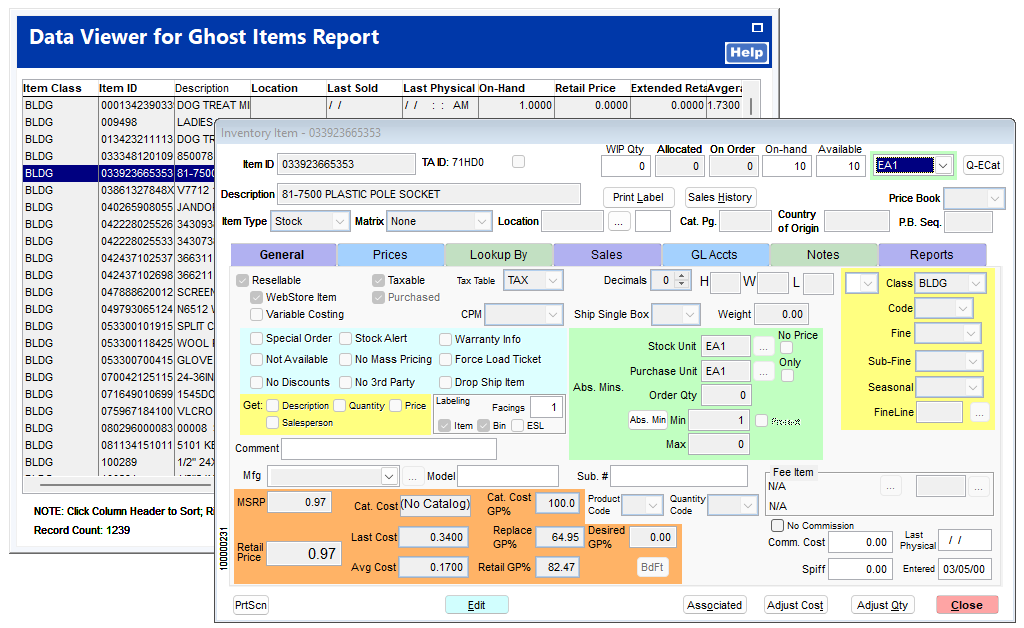Click the Q-ECat button
Screen dimensions: 1024x628
click(983, 165)
